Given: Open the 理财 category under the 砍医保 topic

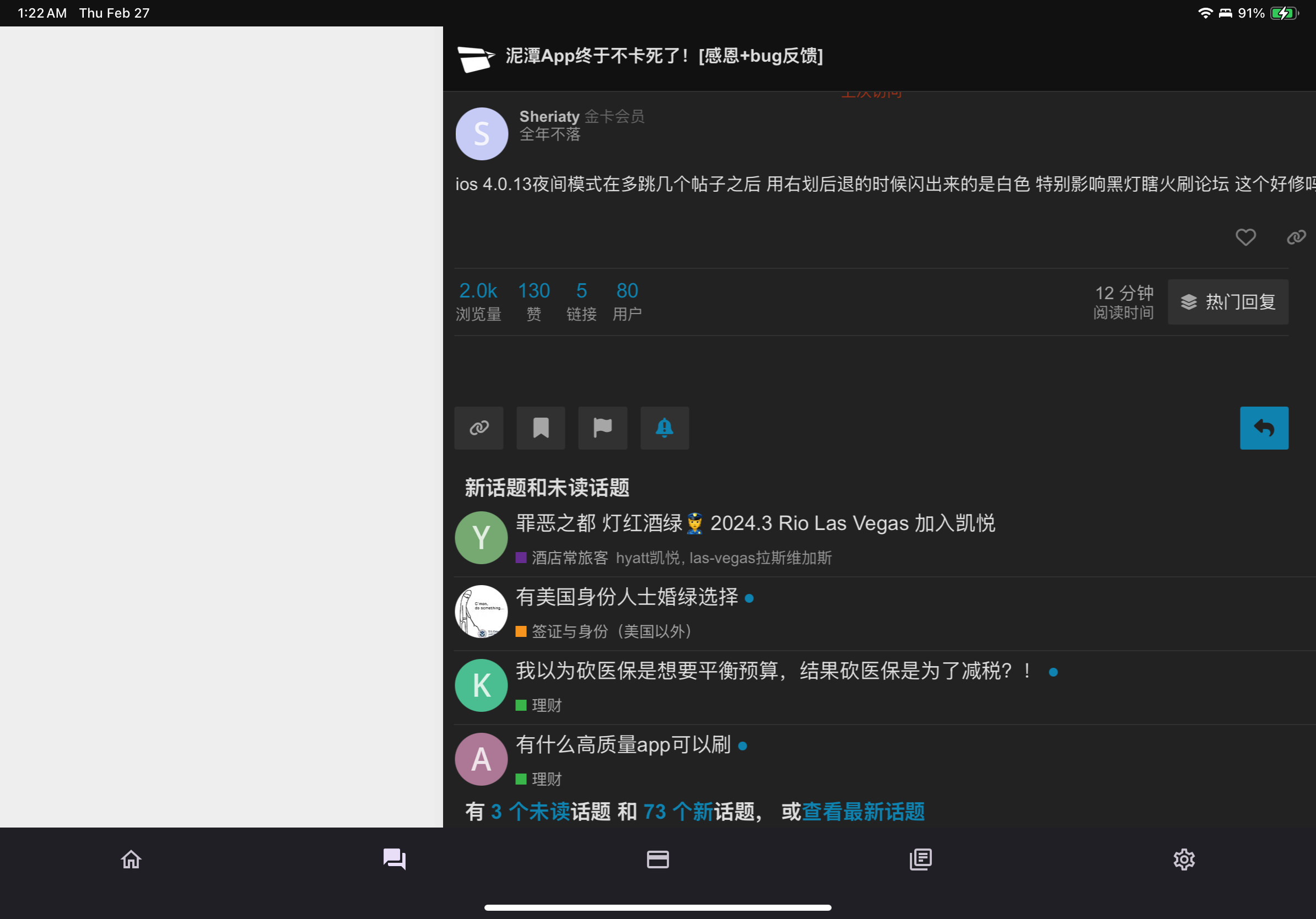Looking at the screenshot, I should (538, 705).
